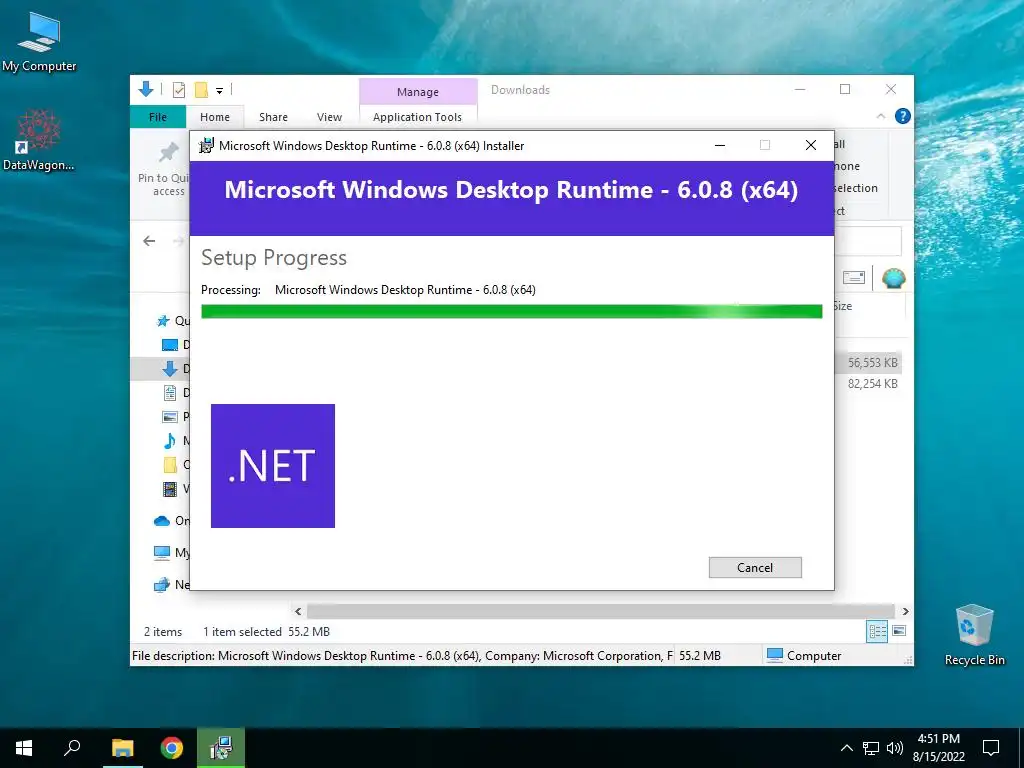Click the 56,553 KB file size cell
This screenshot has width=1024, height=768.
point(872,362)
